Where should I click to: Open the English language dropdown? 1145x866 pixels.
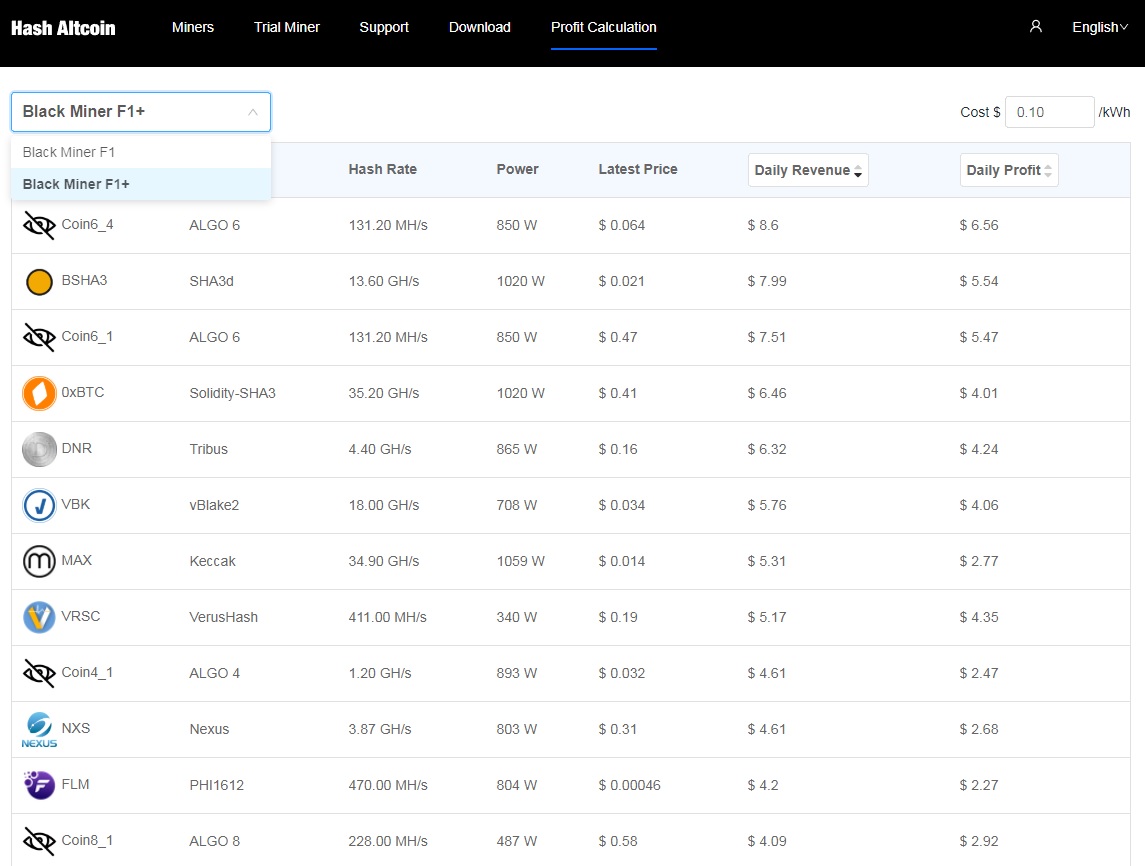point(1100,27)
